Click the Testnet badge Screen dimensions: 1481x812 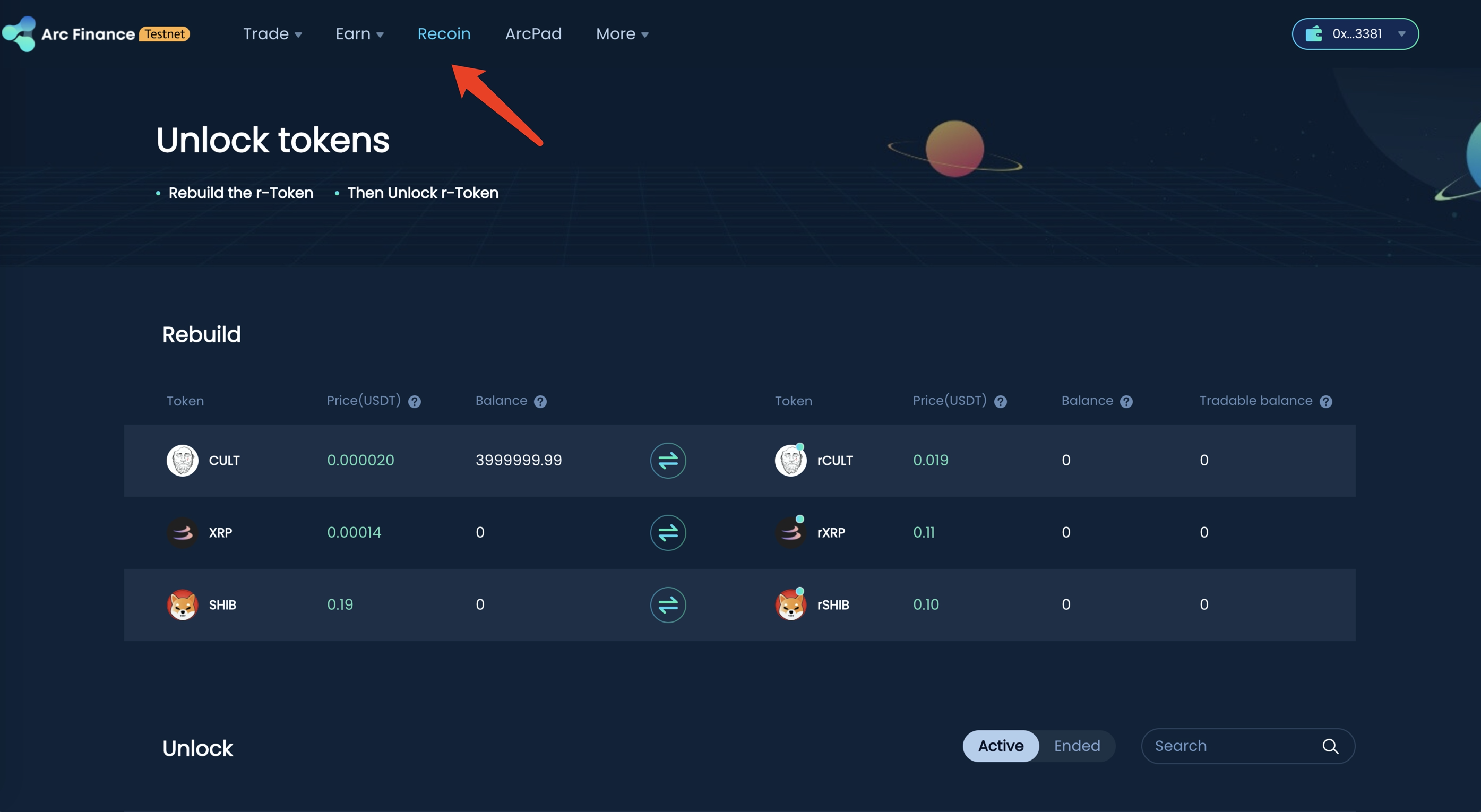(x=165, y=34)
